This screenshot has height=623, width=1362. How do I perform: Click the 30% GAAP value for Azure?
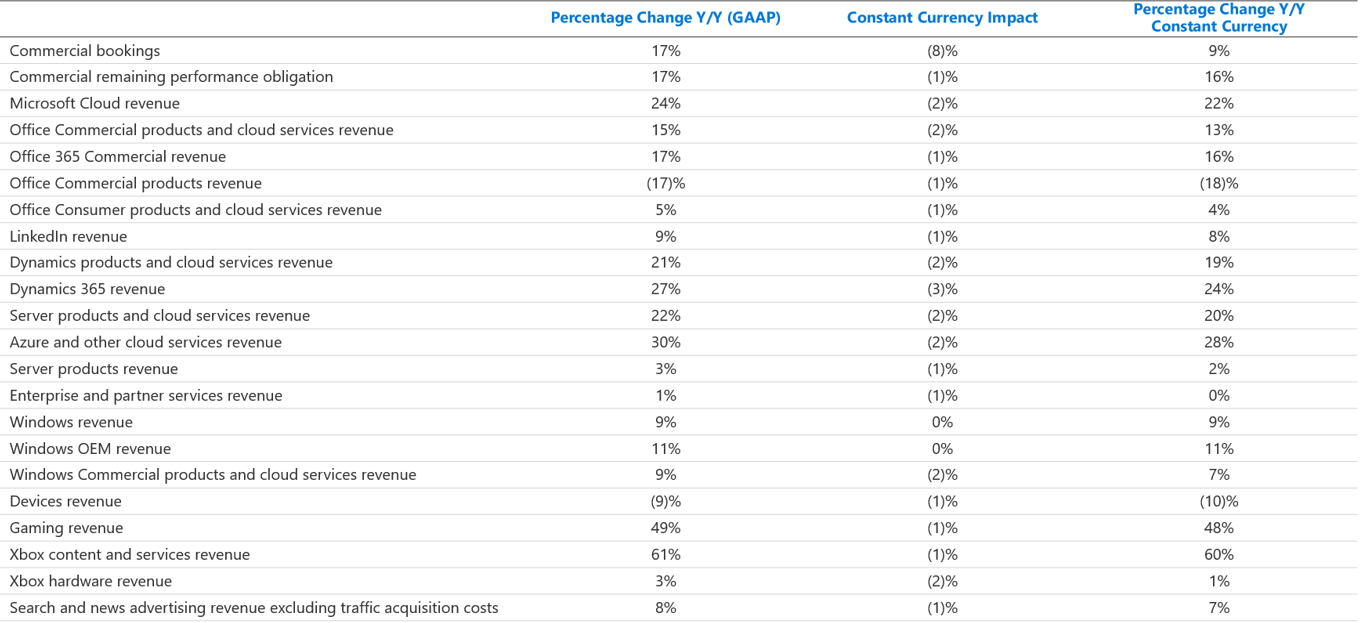(665, 342)
